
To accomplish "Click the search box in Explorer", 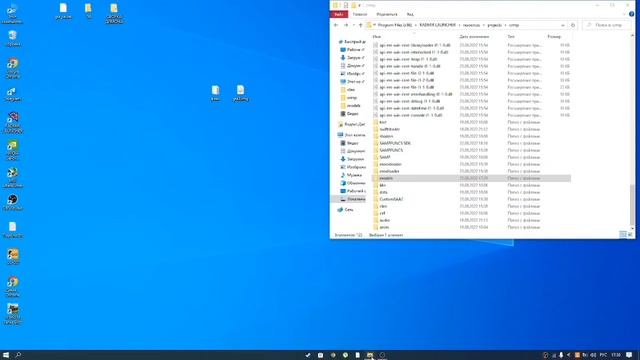I will pos(607,25).
